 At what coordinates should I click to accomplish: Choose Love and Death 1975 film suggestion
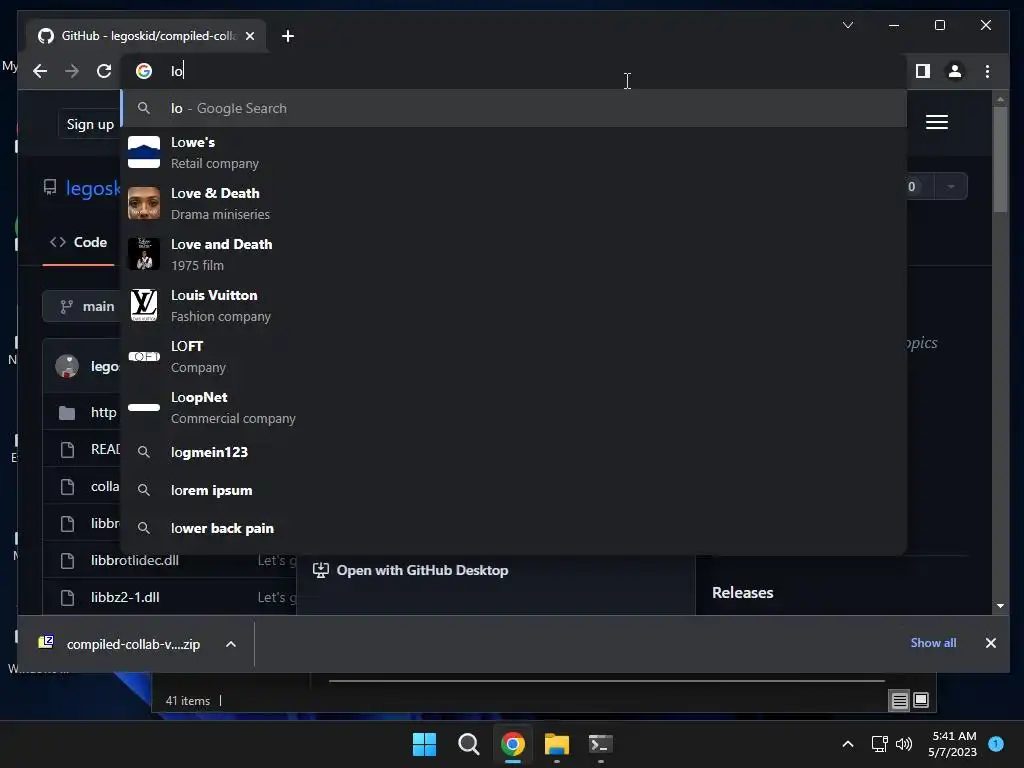click(514, 254)
